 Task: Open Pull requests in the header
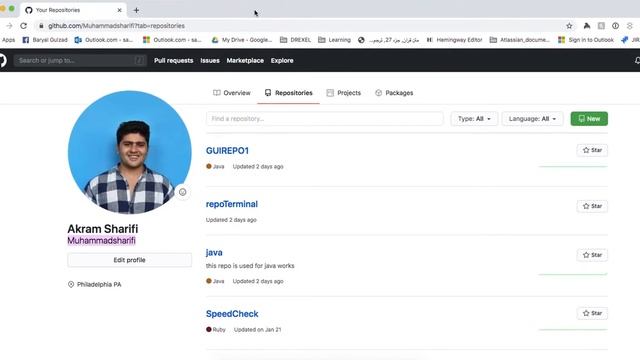[173, 60]
